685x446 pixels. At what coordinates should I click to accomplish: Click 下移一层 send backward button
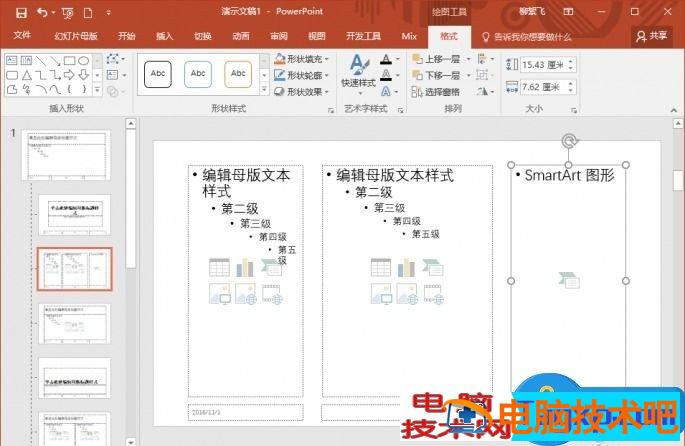(x=437, y=75)
